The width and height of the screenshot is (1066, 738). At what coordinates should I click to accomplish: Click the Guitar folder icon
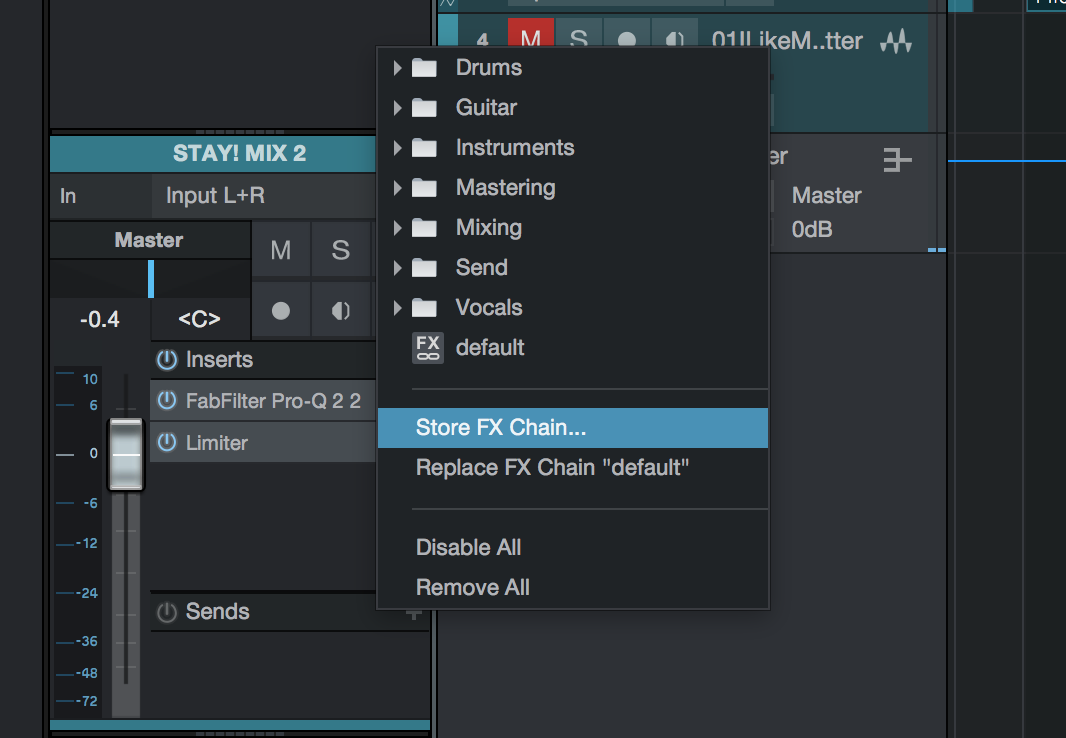point(425,108)
